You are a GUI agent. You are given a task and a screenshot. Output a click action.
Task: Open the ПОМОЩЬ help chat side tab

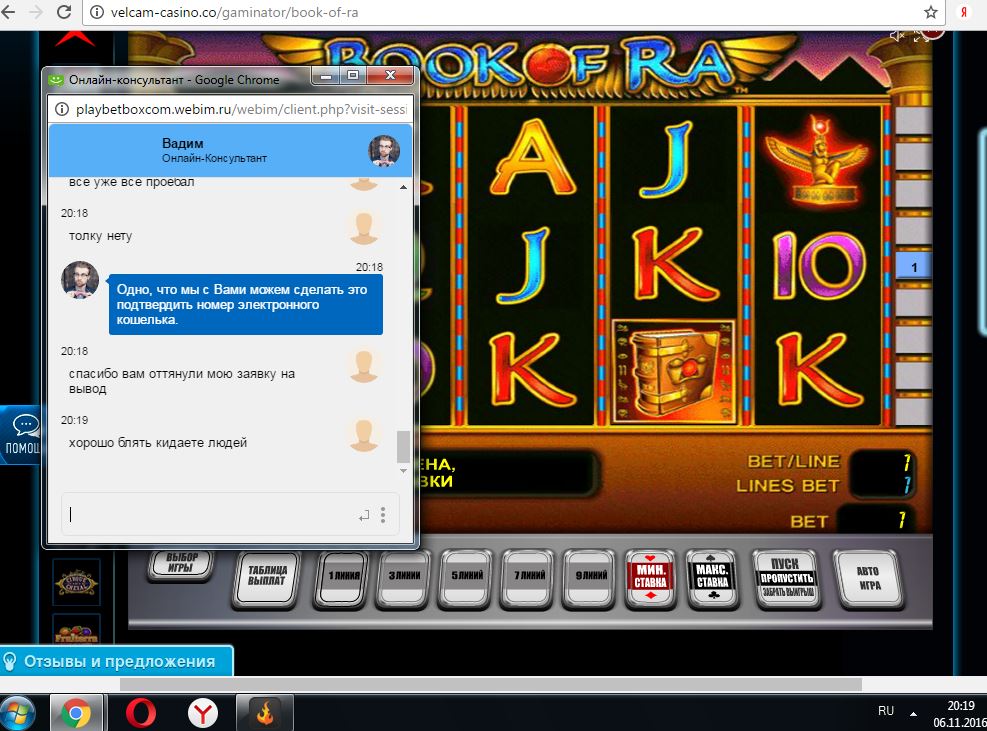point(21,435)
